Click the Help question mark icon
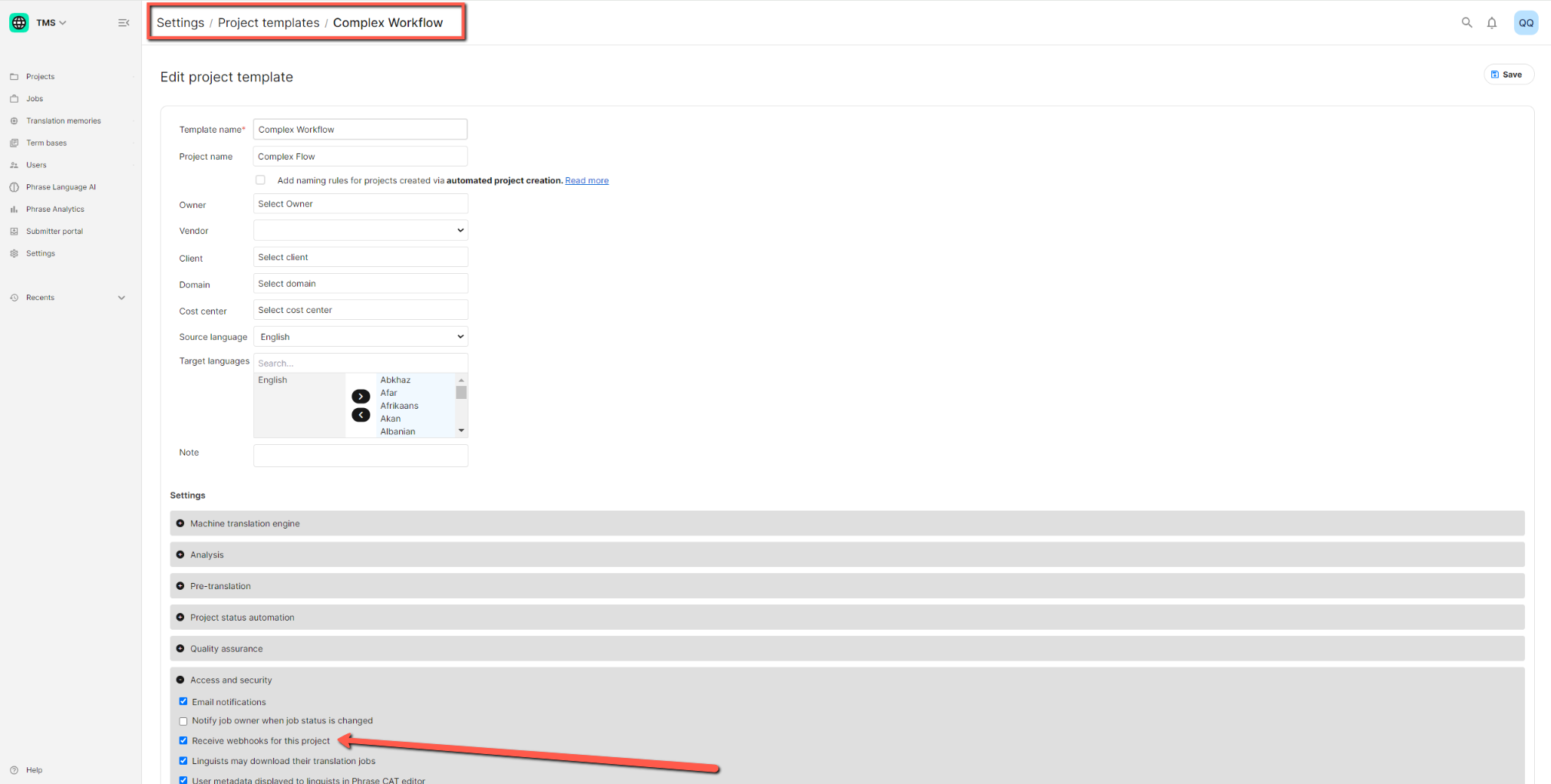The height and width of the screenshot is (784, 1551). 14,770
